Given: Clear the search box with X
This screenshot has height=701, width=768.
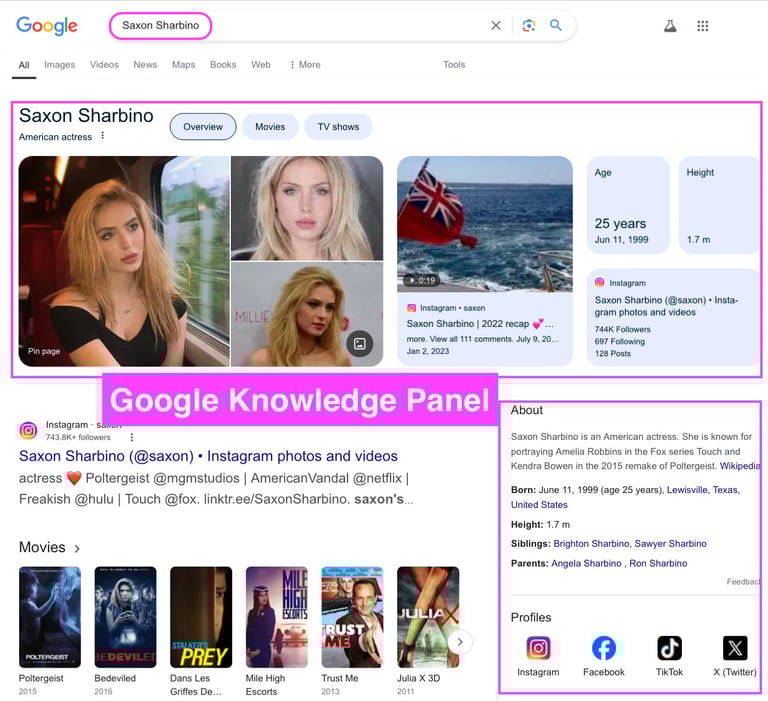Looking at the screenshot, I should click(x=496, y=25).
